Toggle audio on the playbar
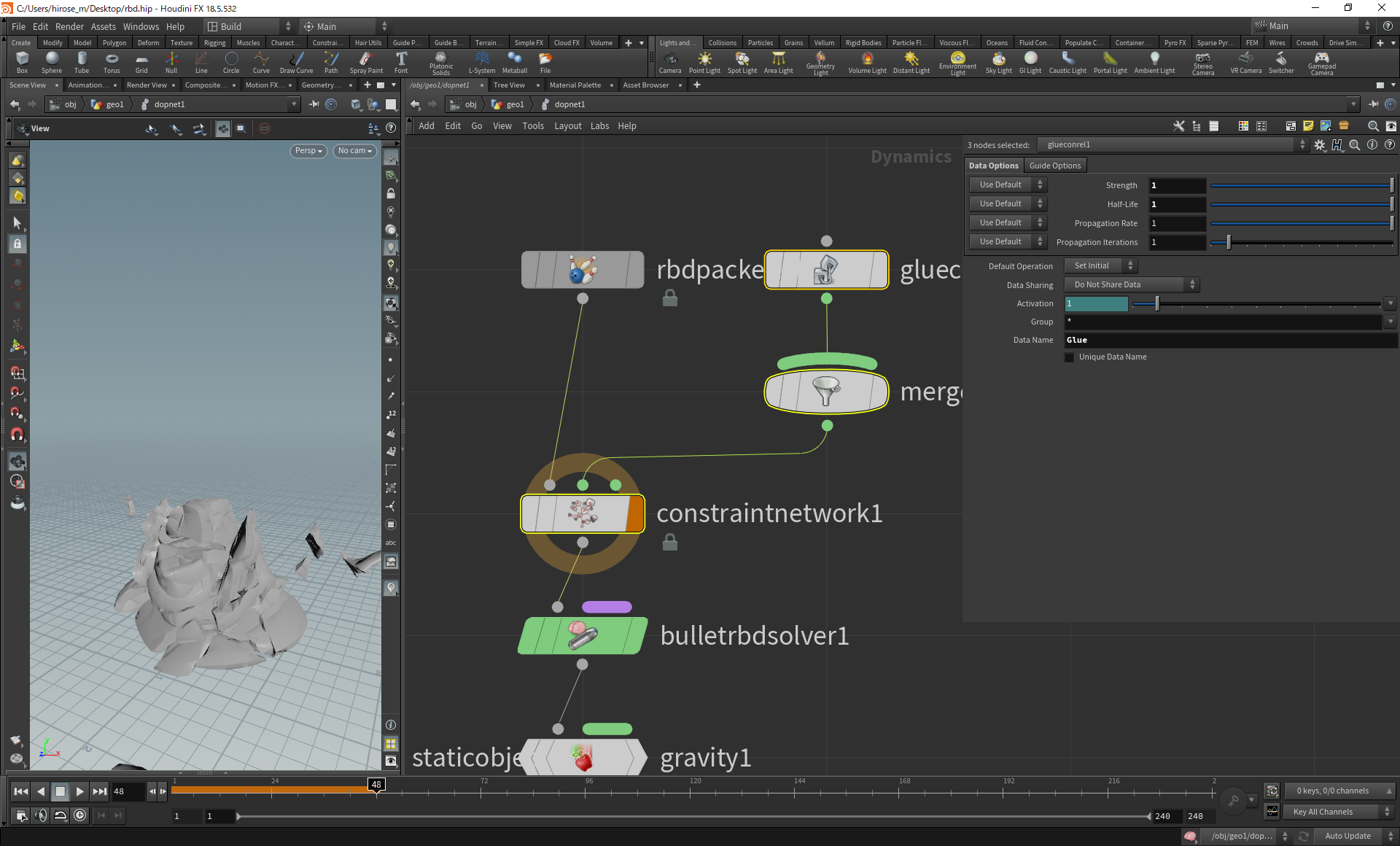Image resolution: width=1400 pixels, height=846 pixels. coord(41,815)
